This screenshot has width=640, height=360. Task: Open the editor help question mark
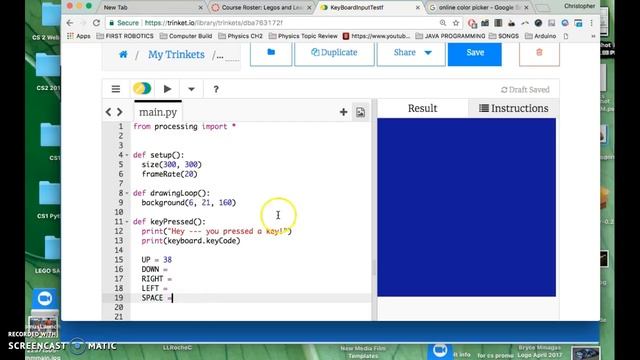(216, 89)
